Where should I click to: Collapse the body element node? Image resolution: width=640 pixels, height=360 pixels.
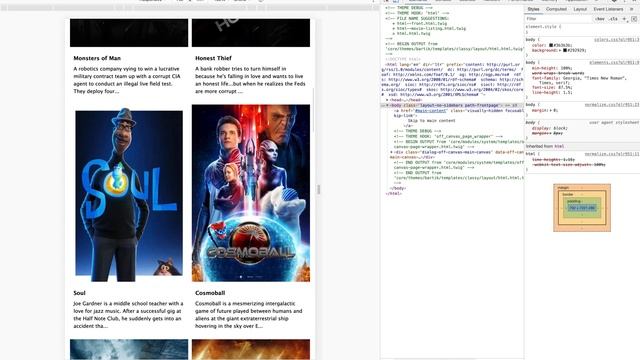(x=387, y=105)
